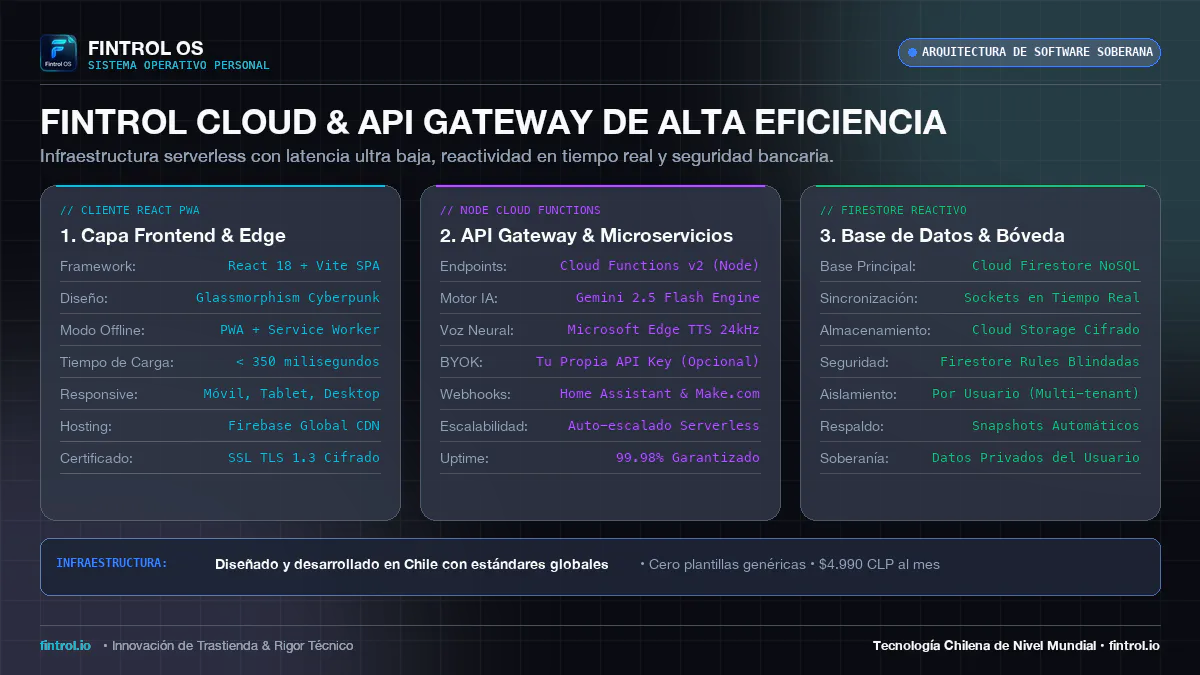Click the React 18 + Vite SPA value
Screen dimensions: 1200x675
pyautogui.click(x=304, y=266)
